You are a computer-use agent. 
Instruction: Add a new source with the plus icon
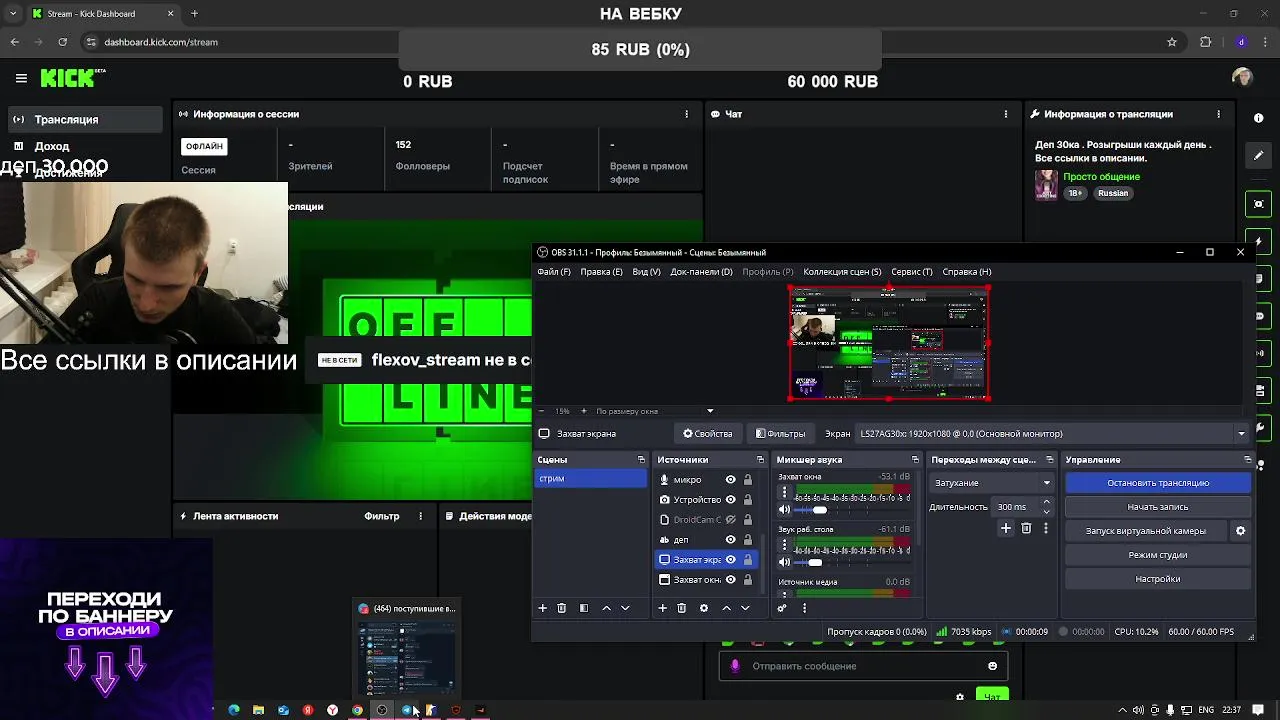[662, 608]
